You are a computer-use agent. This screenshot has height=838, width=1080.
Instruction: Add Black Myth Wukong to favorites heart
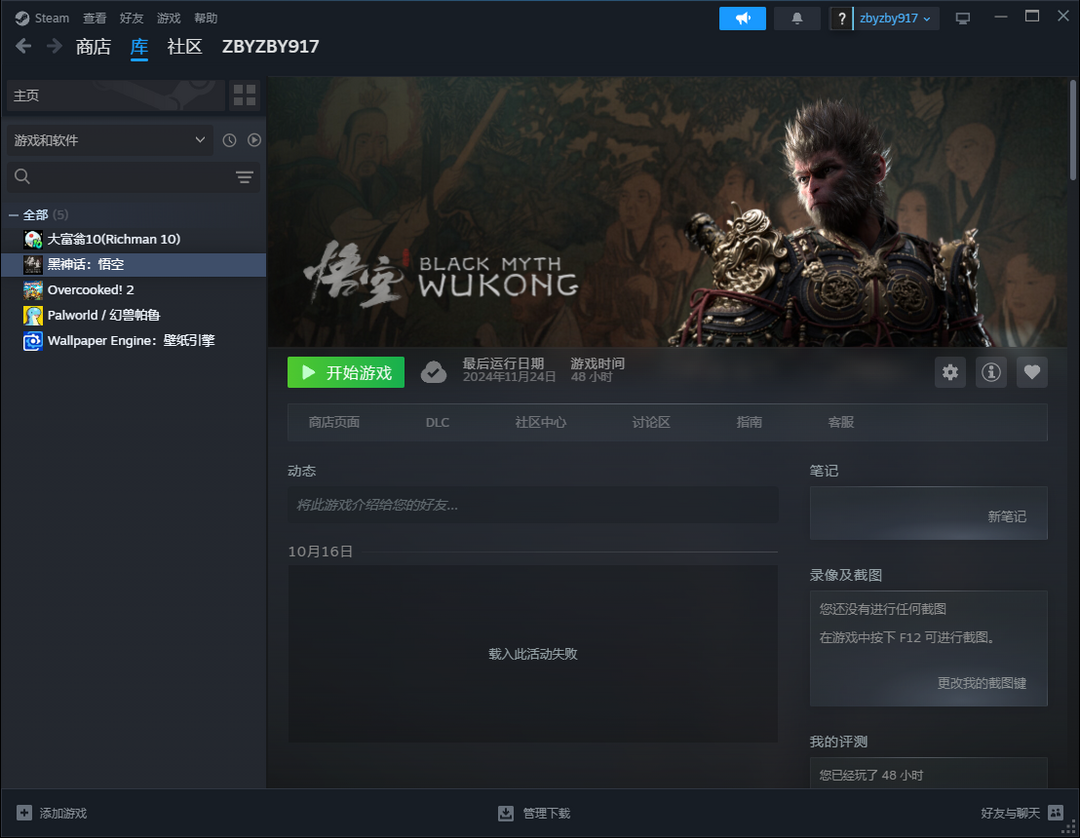[1032, 373]
